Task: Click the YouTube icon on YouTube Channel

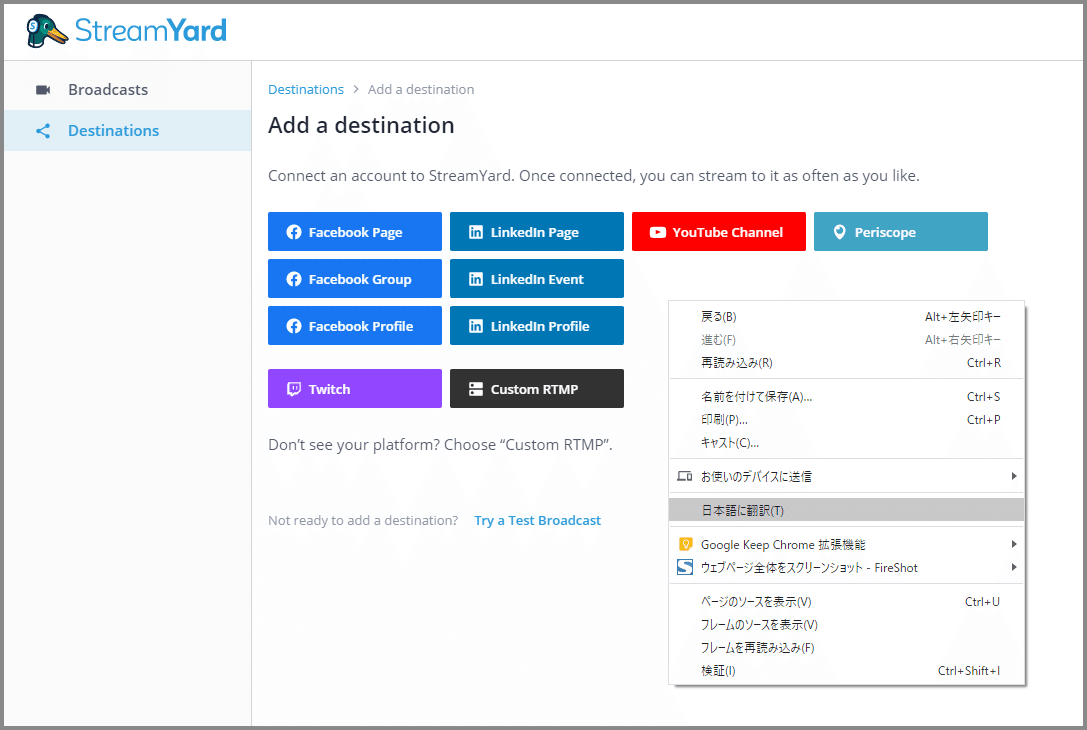Action: point(657,232)
